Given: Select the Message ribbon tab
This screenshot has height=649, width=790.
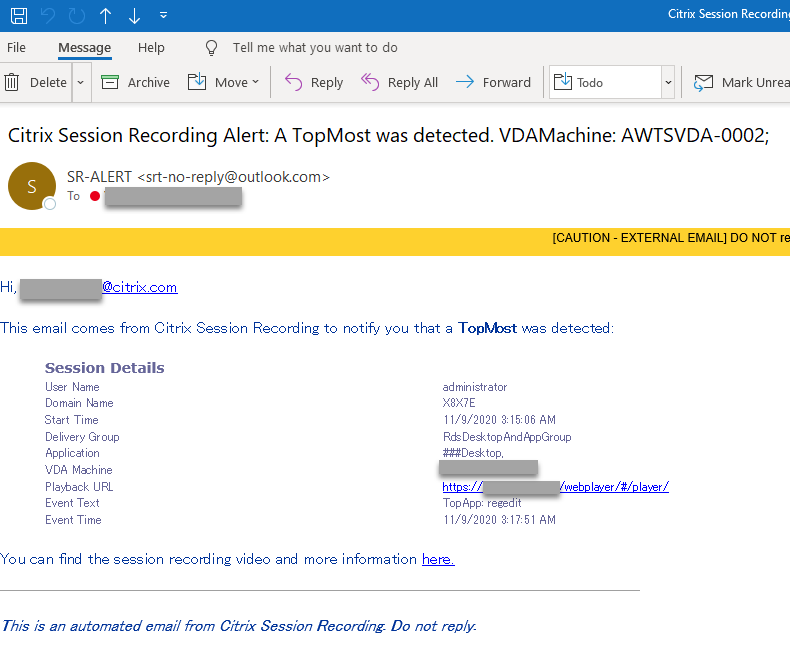Looking at the screenshot, I should 84,48.
